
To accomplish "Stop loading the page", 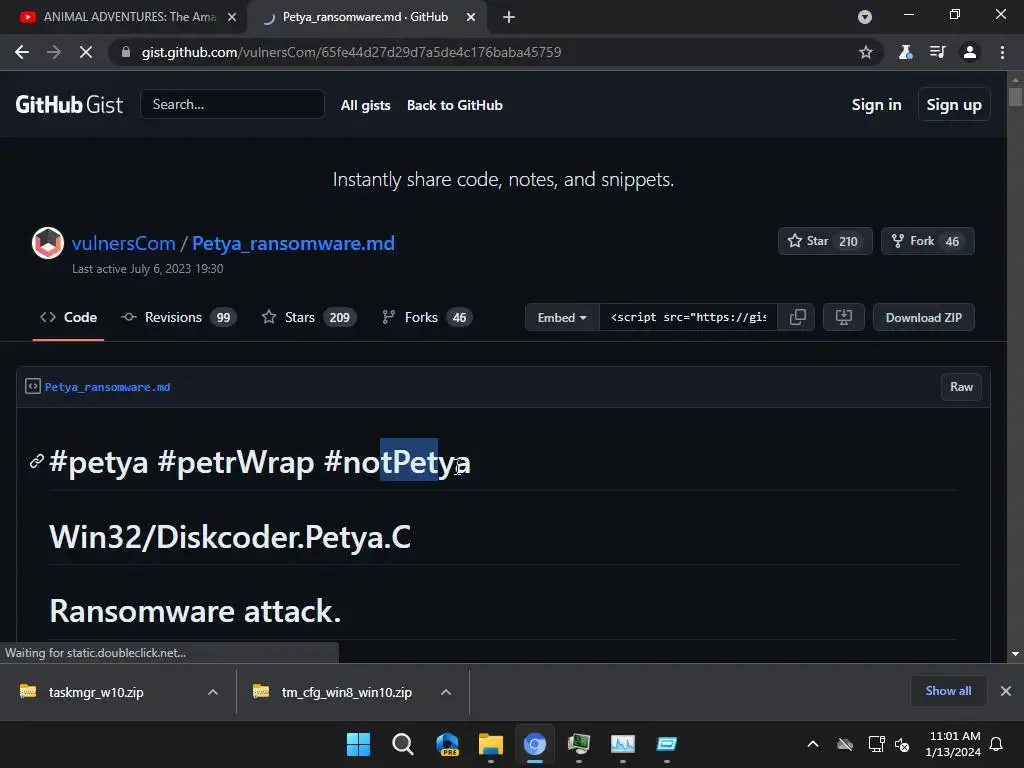I will coord(86,52).
